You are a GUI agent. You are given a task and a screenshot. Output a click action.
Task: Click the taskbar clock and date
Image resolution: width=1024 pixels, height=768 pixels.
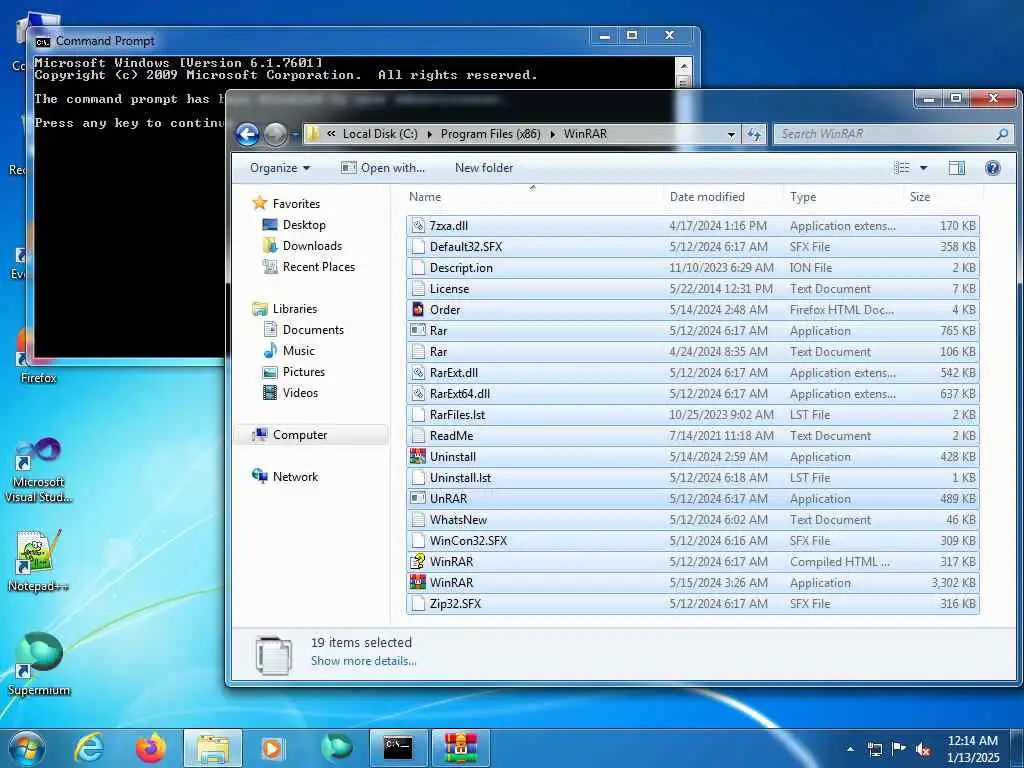click(973, 749)
